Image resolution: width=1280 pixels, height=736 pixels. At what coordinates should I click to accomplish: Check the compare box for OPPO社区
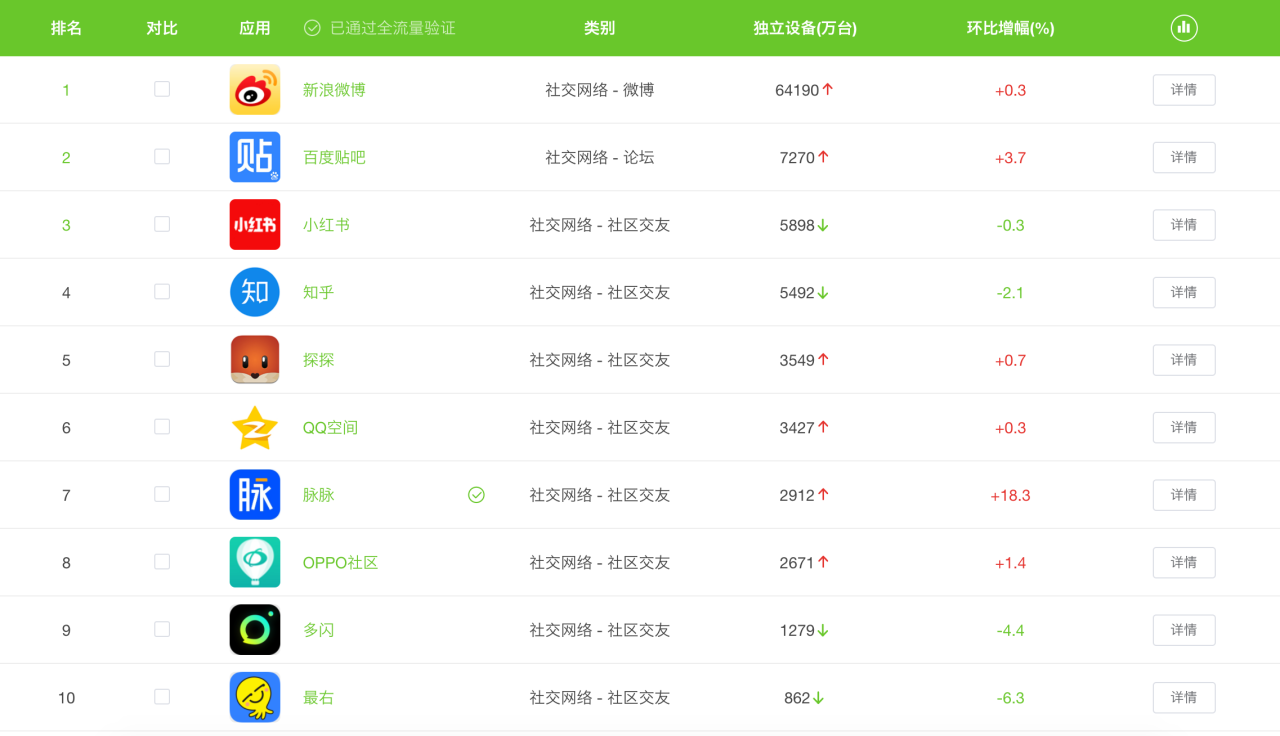(162, 562)
